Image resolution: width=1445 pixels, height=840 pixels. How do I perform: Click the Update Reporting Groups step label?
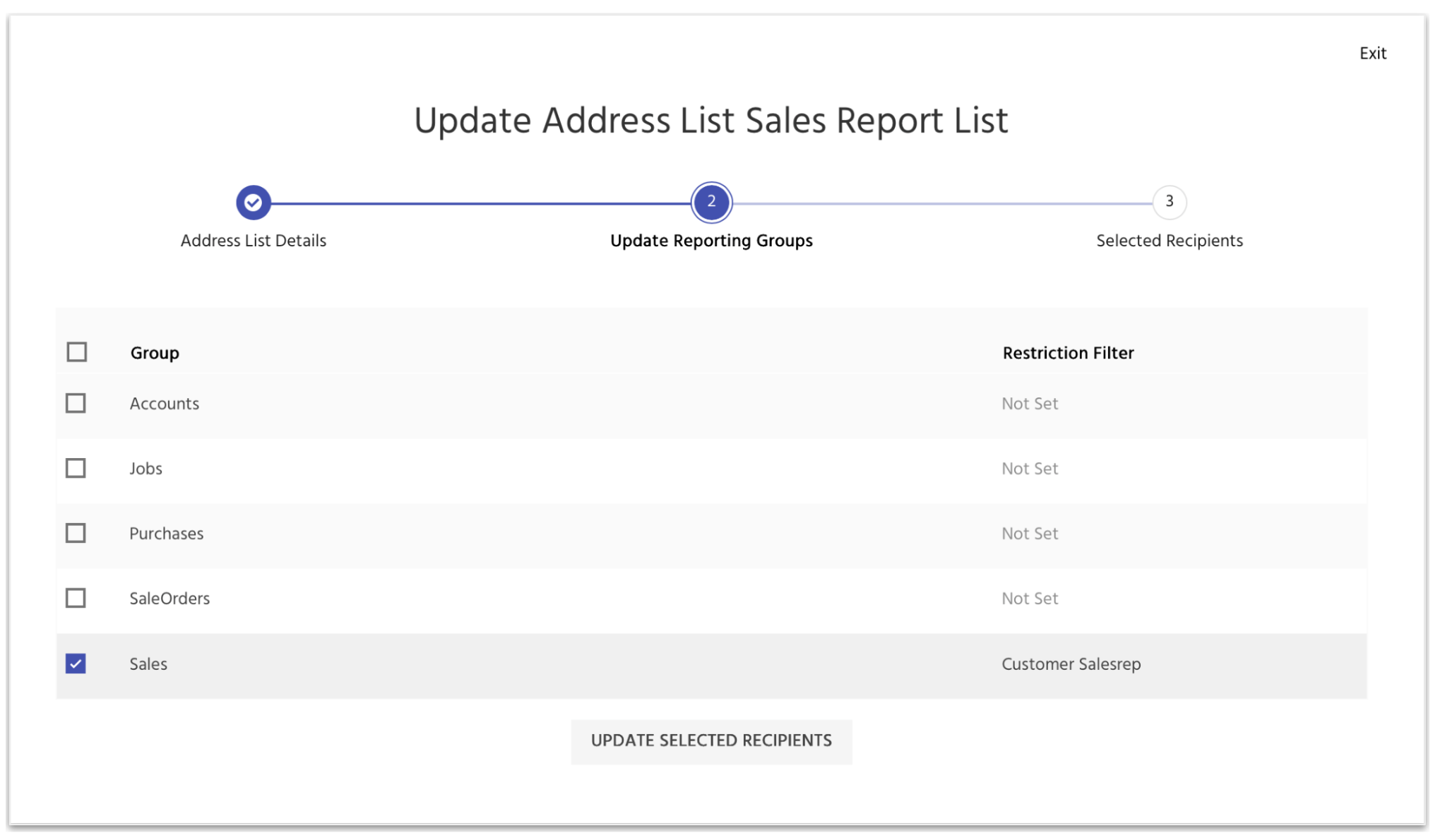tap(711, 241)
